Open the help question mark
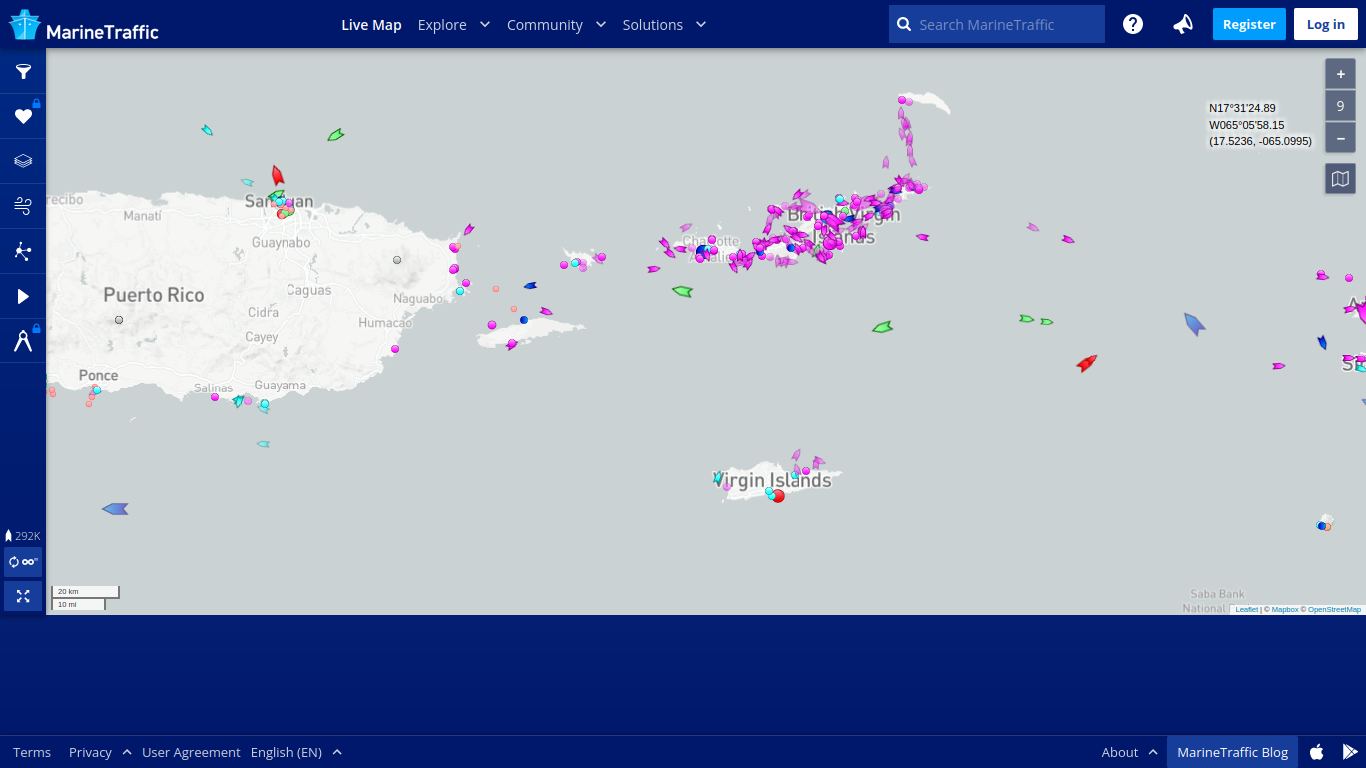Viewport: 1366px width, 768px height. point(1133,24)
